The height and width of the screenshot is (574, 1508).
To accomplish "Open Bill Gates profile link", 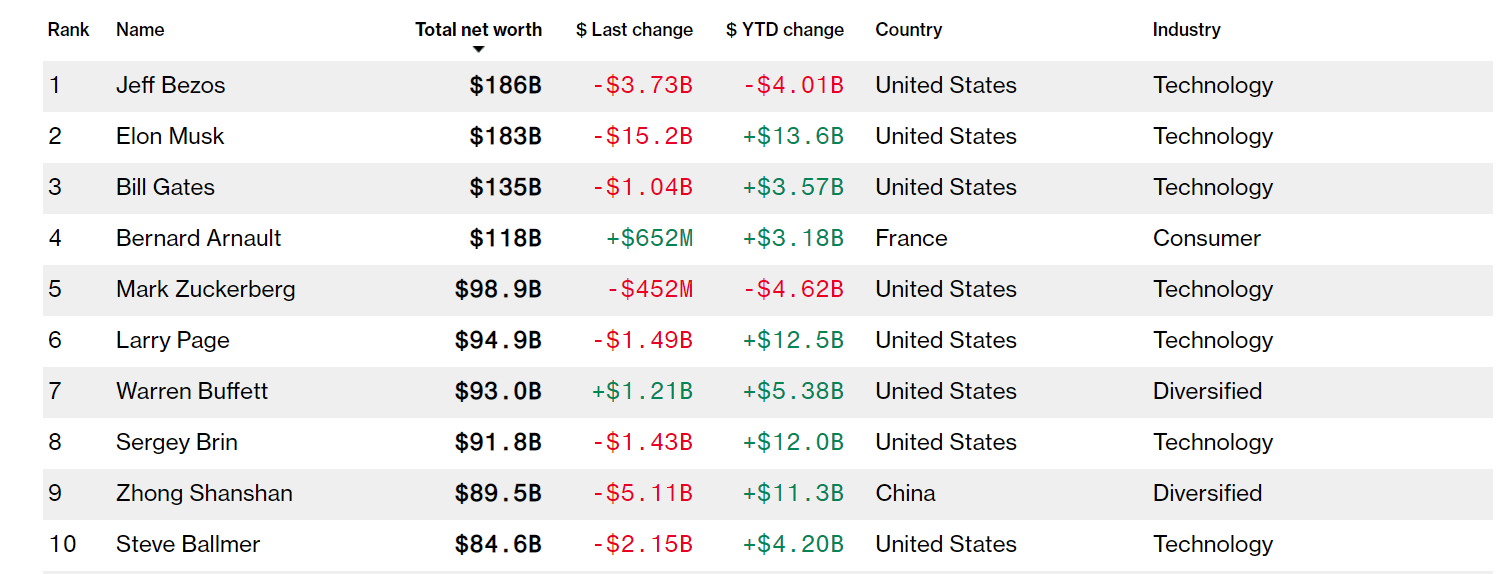I will [x=165, y=188].
